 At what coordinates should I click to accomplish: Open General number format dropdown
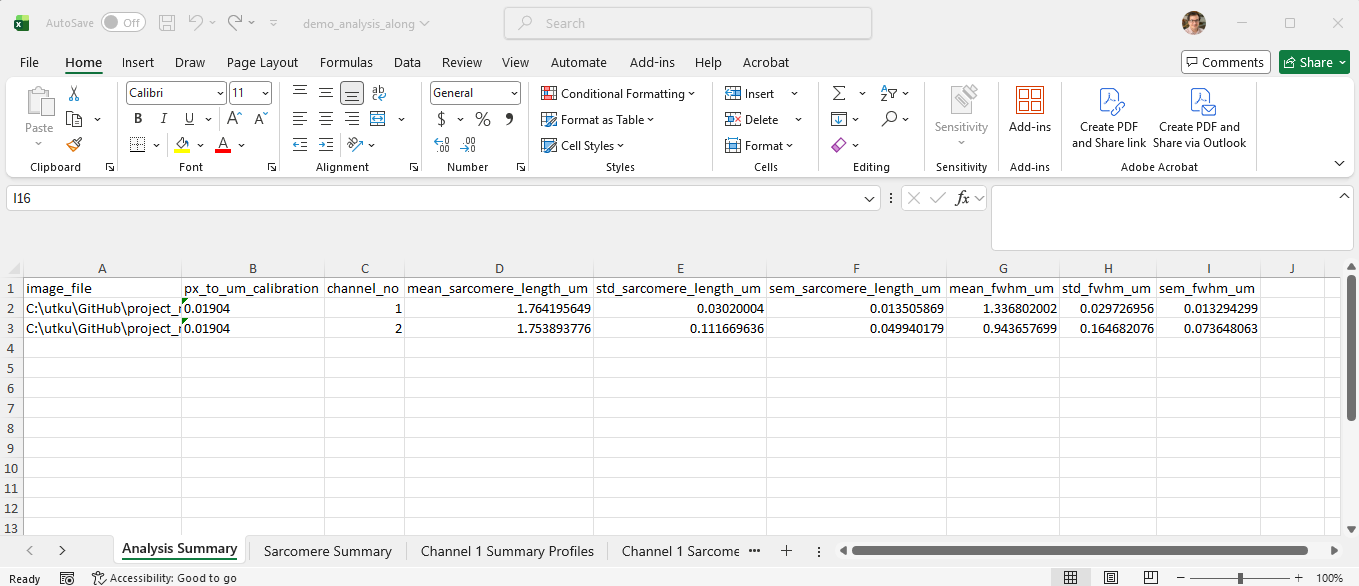(514, 93)
